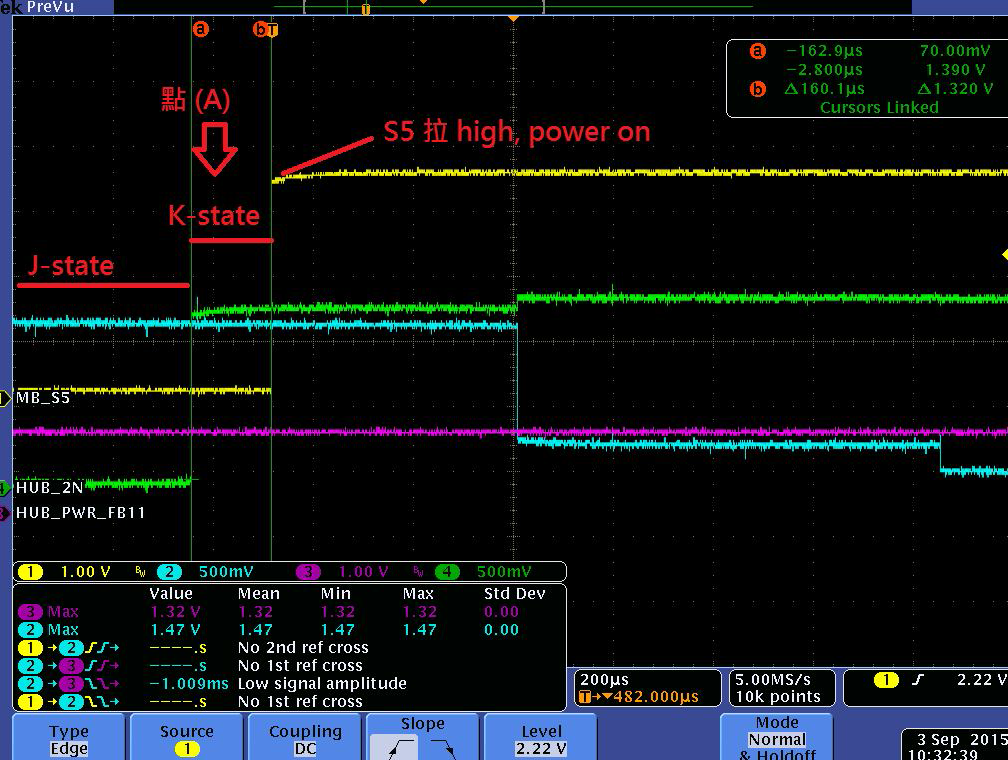Click the -162.9µs cursor a time readout
Screen dimensions: 1008x760
(x=824, y=51)
